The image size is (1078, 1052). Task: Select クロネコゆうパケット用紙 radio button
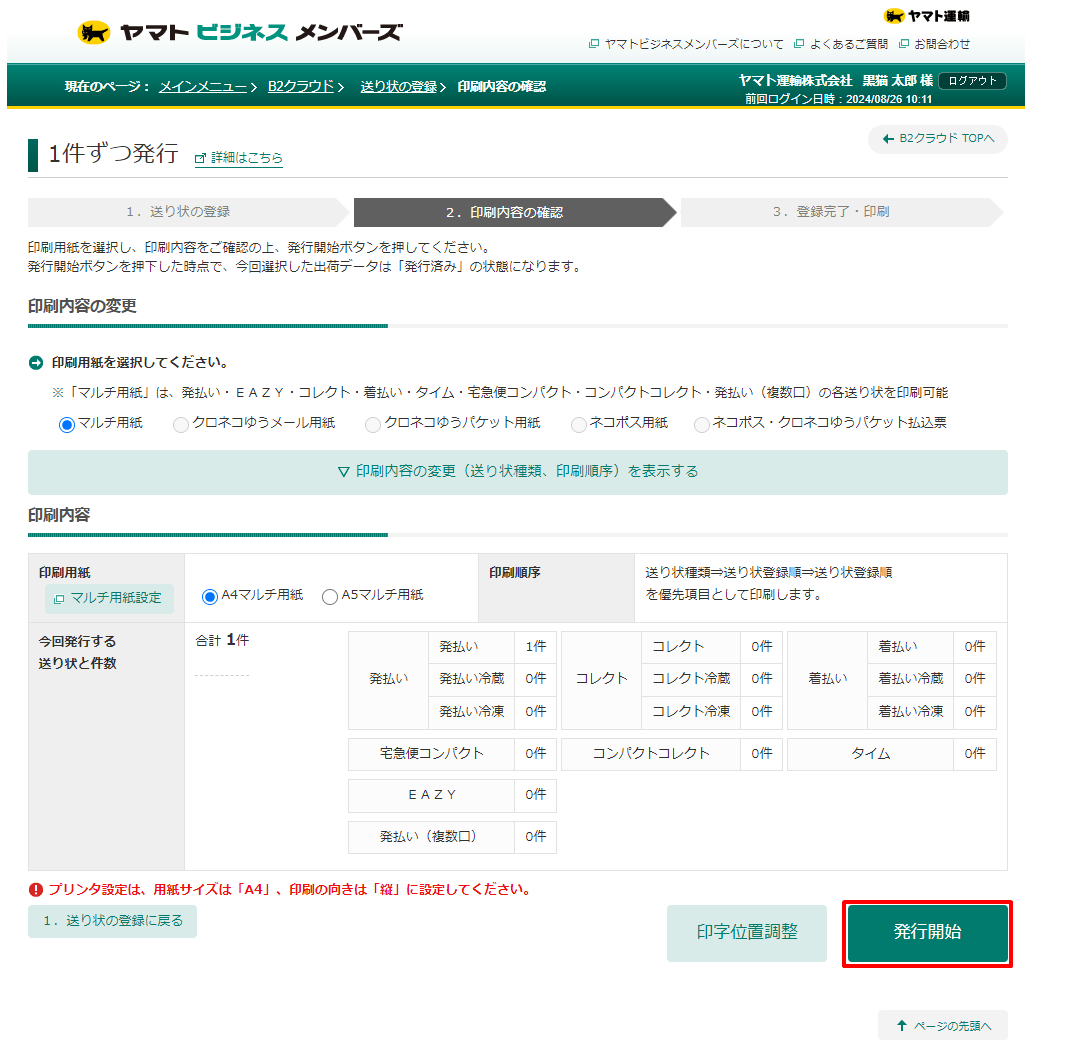click(373, 424)
